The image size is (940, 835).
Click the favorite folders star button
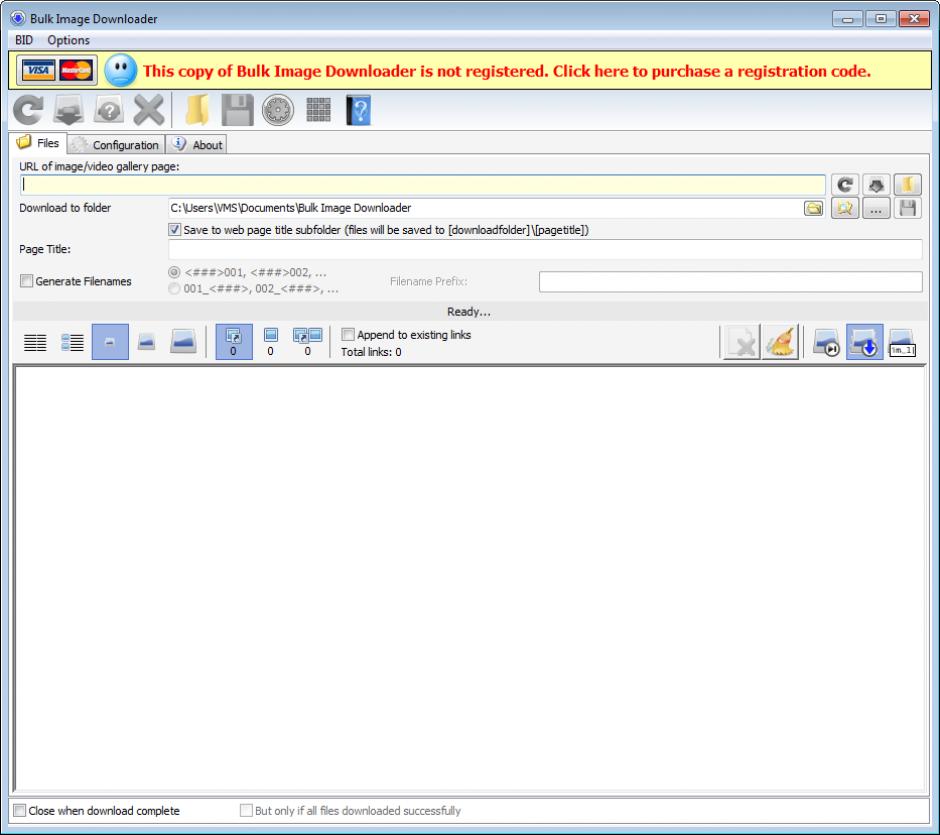(x=845, y=209)
